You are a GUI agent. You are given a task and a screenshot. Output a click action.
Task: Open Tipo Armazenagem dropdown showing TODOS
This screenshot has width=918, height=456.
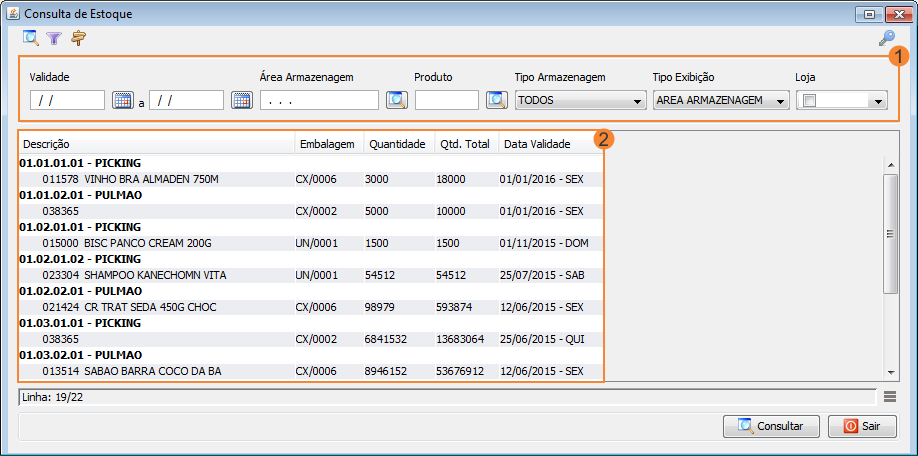580,101
